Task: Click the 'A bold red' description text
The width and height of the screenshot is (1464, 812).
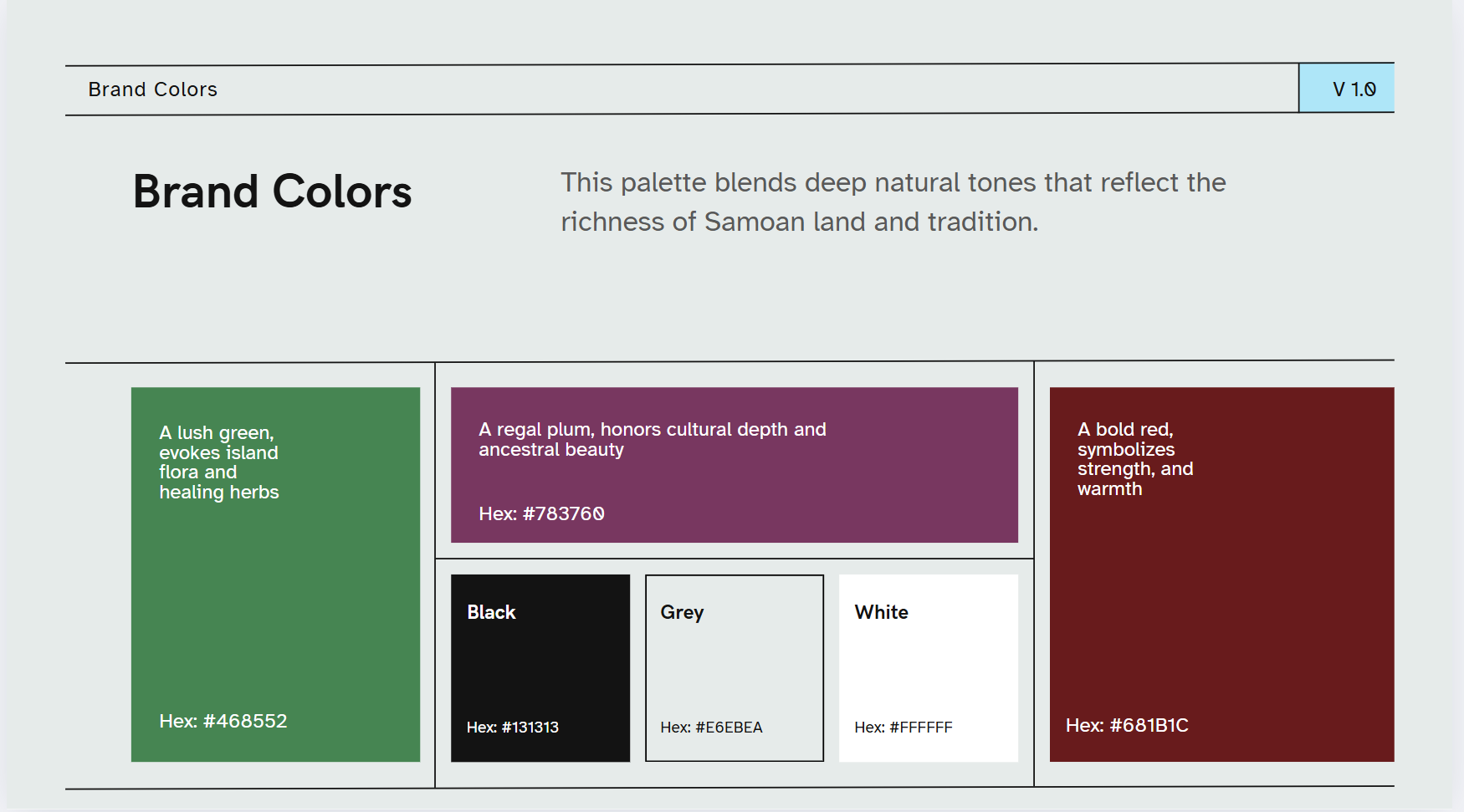Action: [x=1135, y=459]
